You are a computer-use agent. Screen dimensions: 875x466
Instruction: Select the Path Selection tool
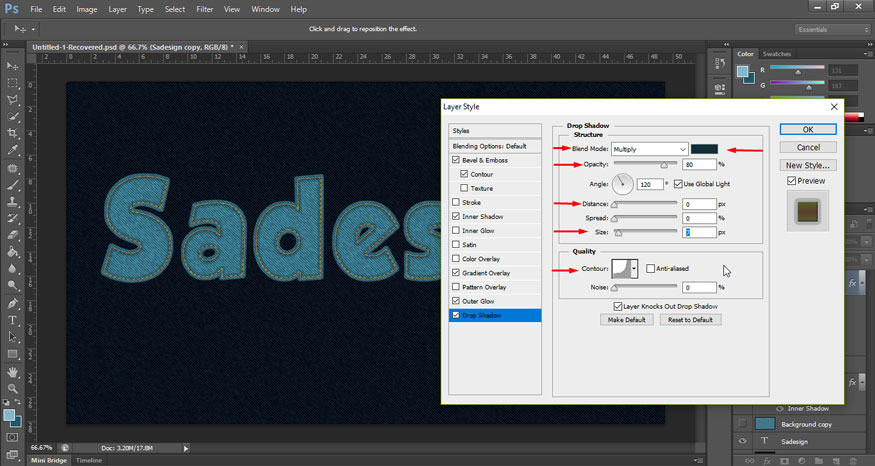(12, 337)
